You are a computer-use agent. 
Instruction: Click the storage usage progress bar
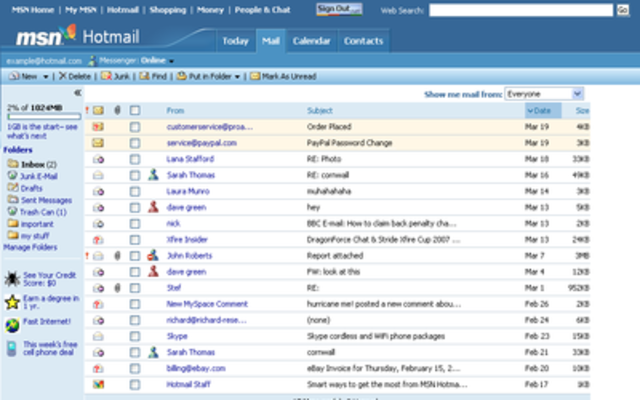pyautogui.click(x=44, y=116)
